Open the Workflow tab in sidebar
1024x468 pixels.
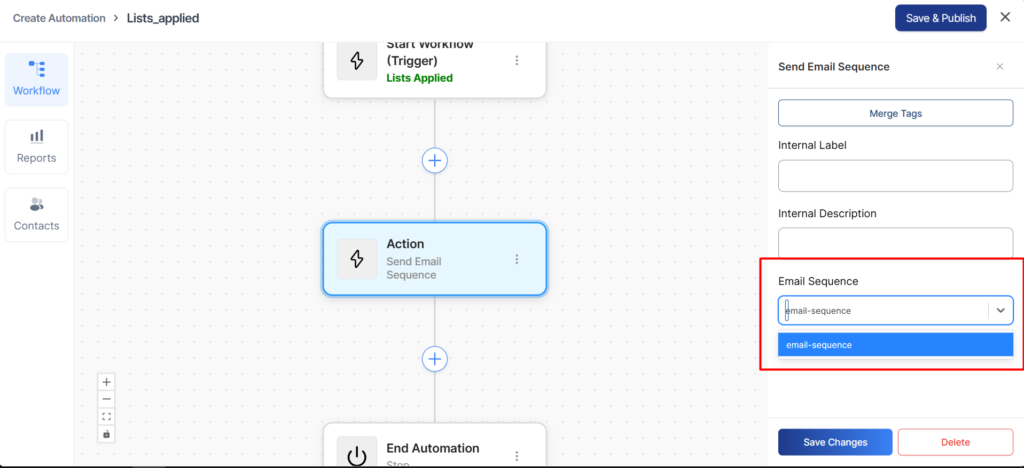tap(36, 79)
